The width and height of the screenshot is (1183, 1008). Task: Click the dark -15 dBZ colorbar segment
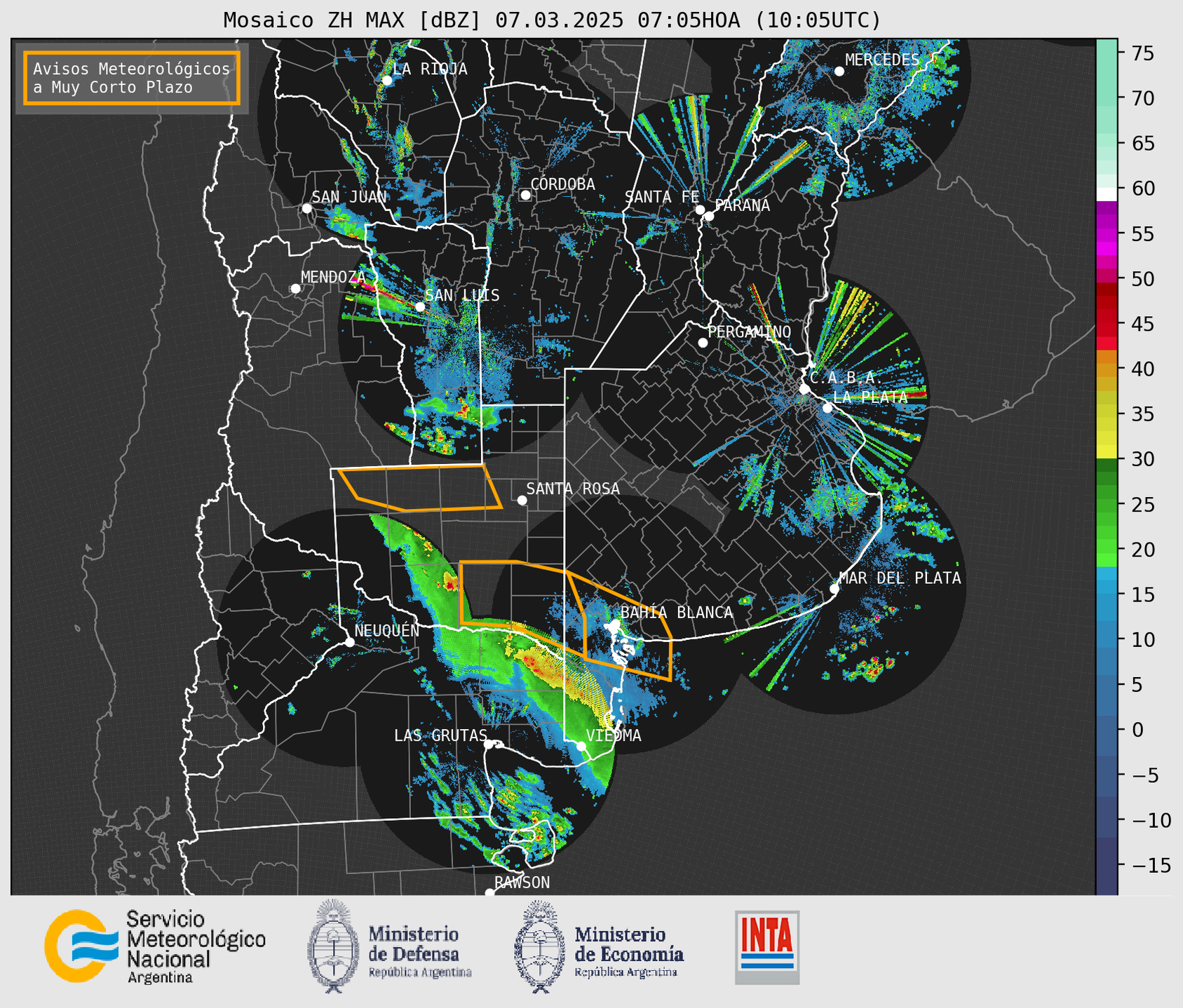(1107, 865)
